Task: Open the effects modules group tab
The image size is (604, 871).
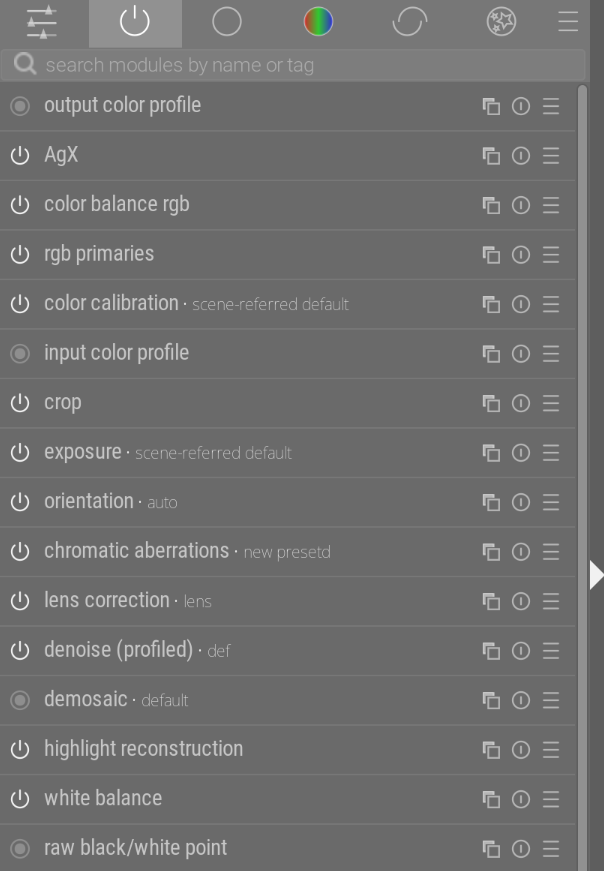Action: click(x=501, y=22)
